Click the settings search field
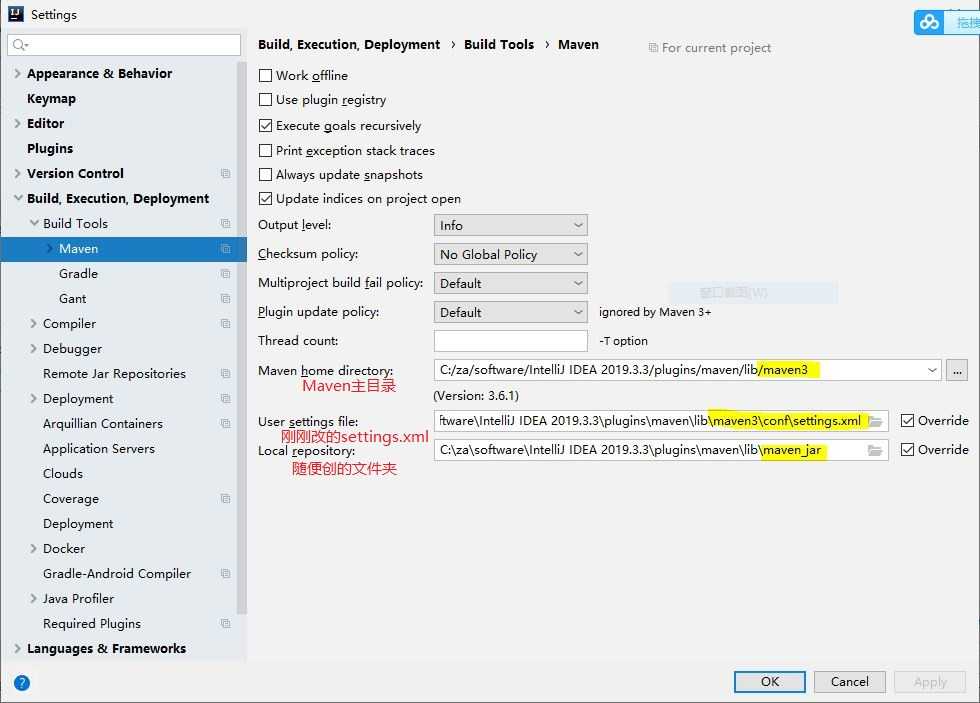 [124, 45]
